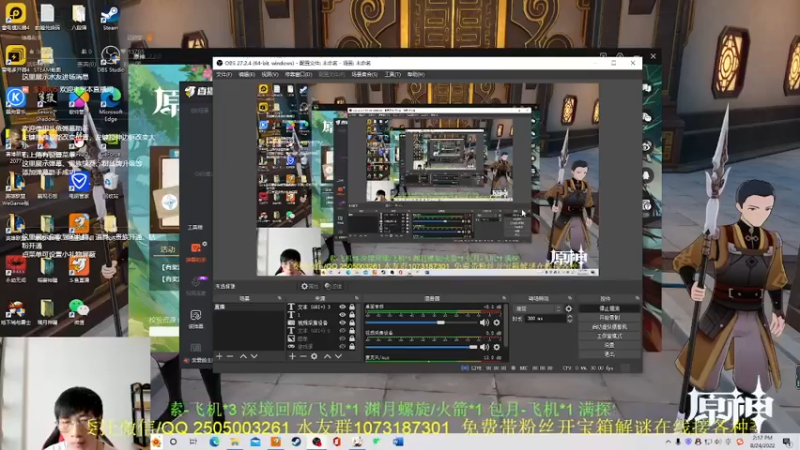Move scene up with the up arrow

pos(243,356)
